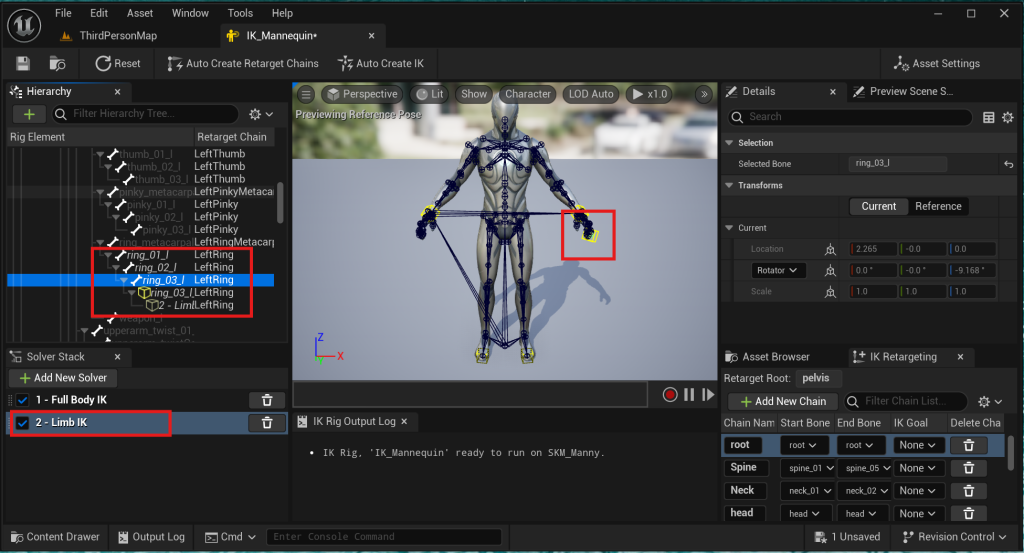The image size is (1024, 553).
Task: Open the Output Log
Action: point(152,537)
